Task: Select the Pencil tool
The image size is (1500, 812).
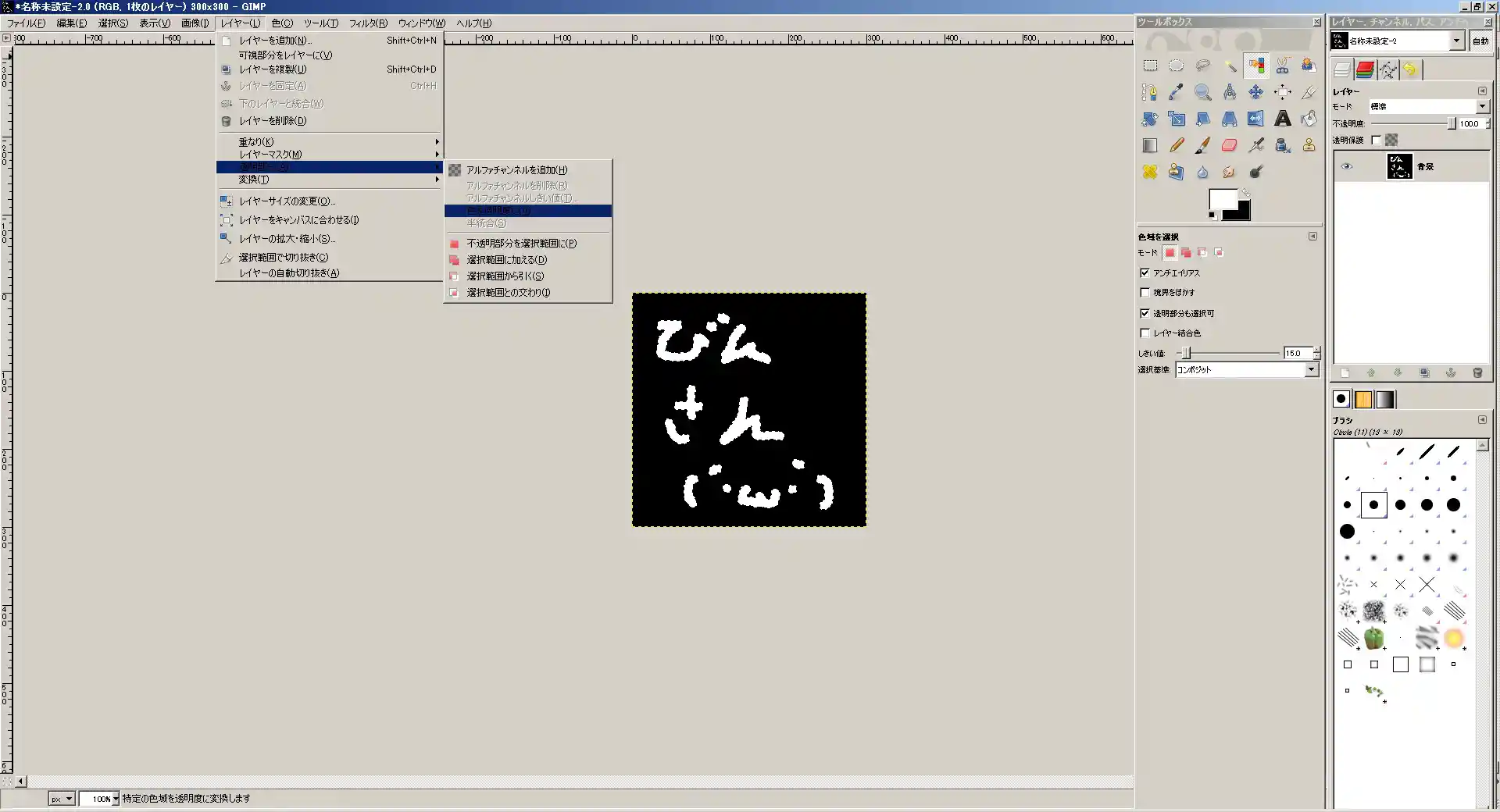Action: coord(1177,145)
